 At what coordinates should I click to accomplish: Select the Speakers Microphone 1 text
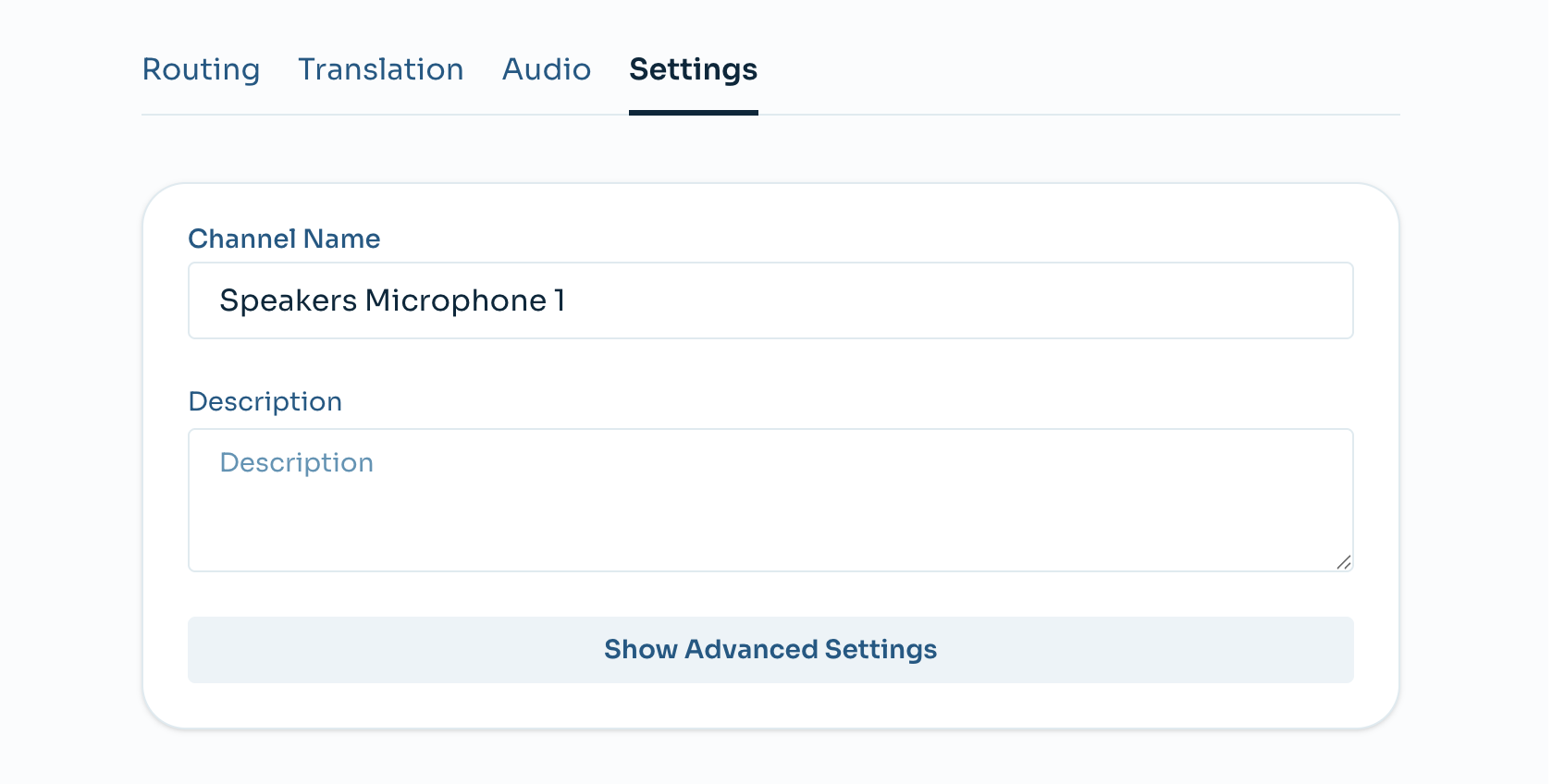coord(392,300)
